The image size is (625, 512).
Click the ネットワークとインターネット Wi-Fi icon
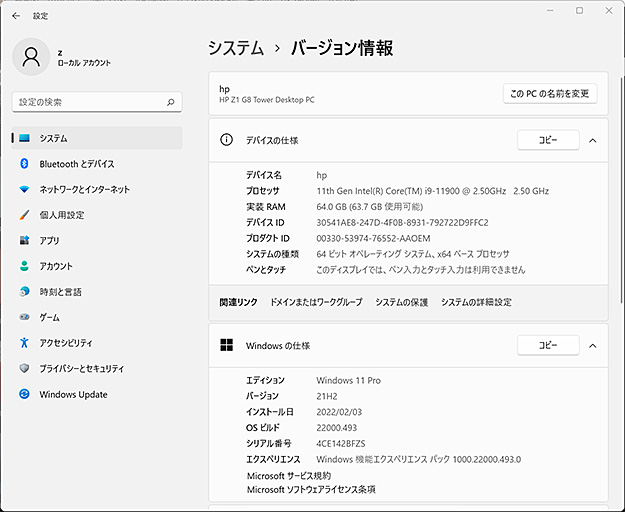click(x=25, y=189)
